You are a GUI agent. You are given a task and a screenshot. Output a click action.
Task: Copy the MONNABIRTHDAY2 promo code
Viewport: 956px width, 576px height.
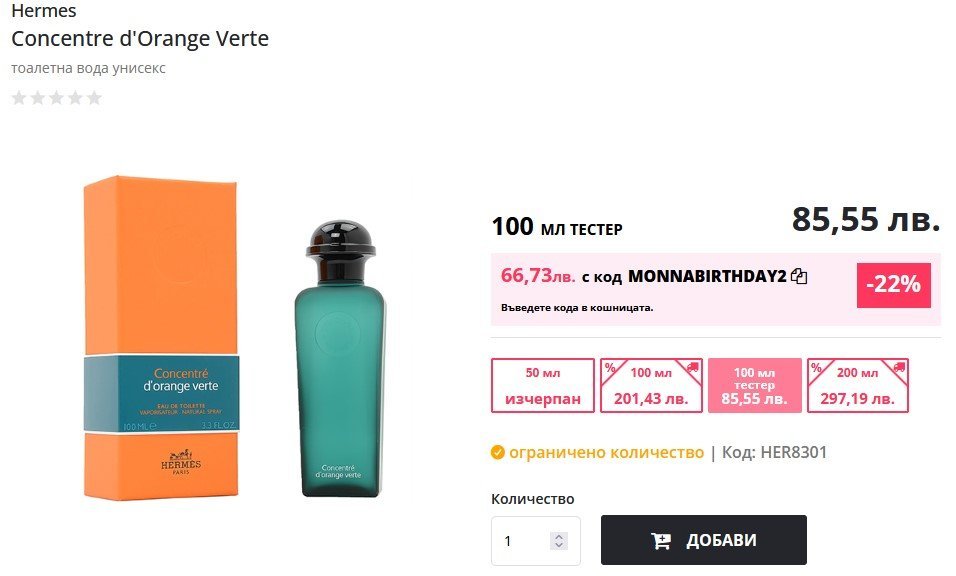799,276
